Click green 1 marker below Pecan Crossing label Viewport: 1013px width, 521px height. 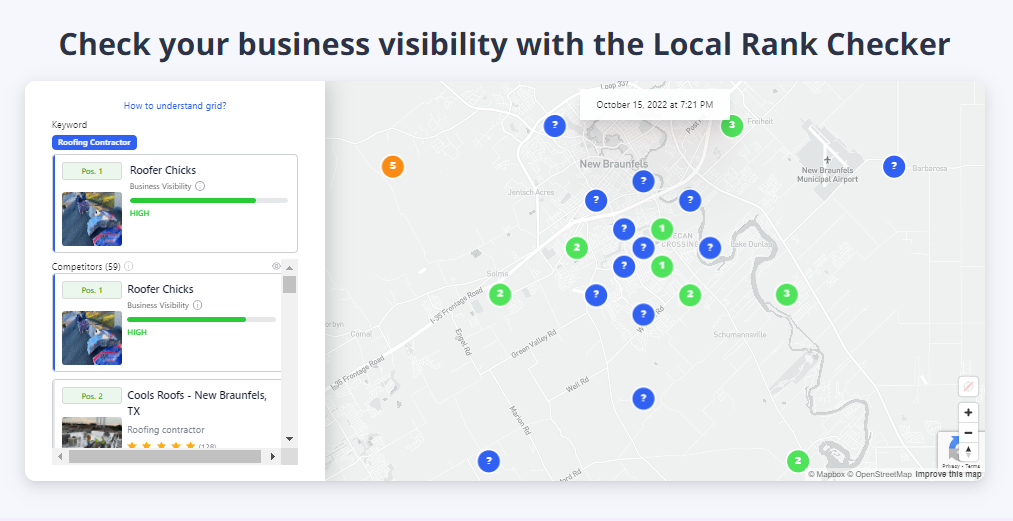pyautogui.click(x=662, y=266)
